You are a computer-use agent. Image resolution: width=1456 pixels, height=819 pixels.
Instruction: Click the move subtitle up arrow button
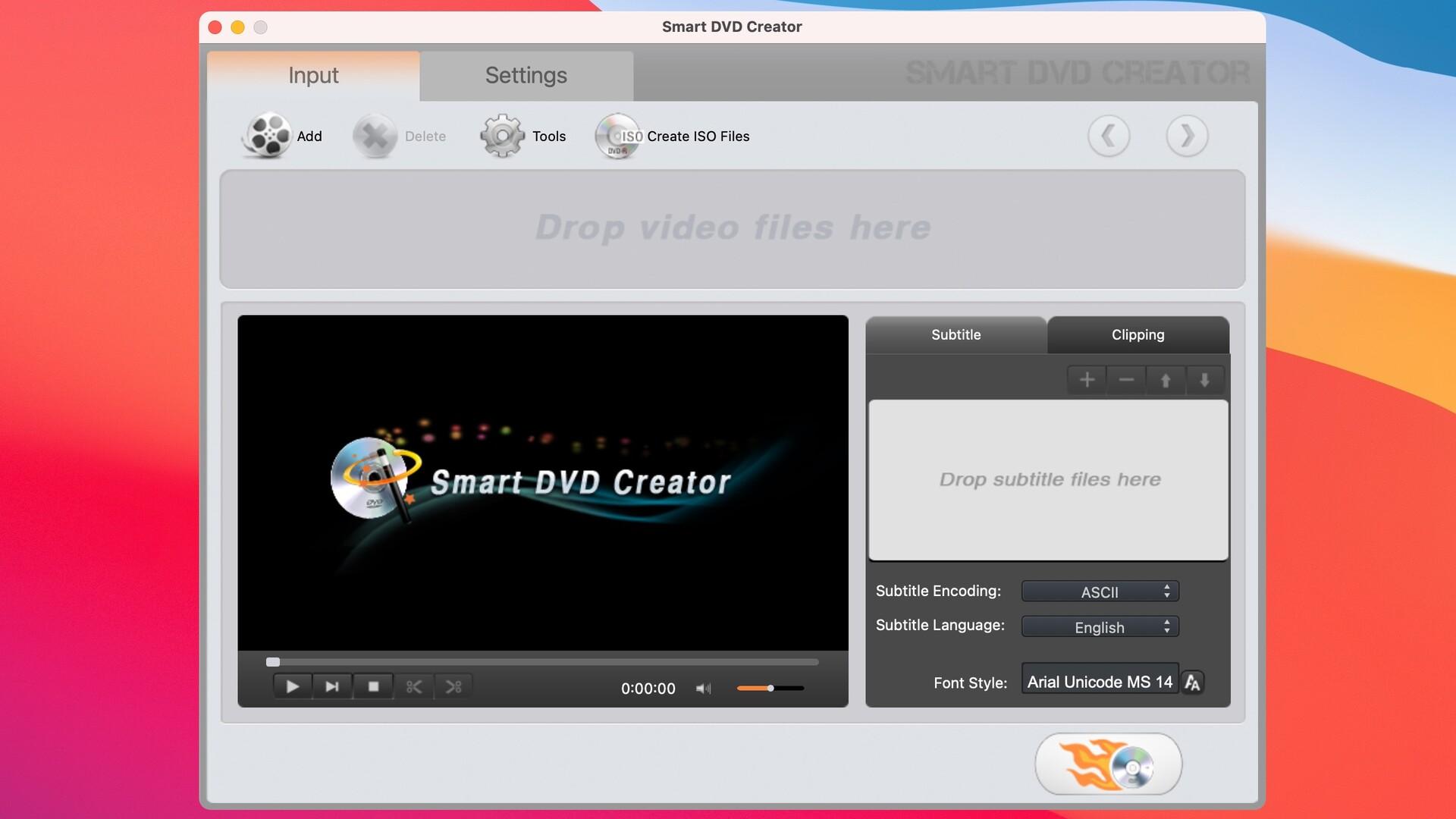1165,380
